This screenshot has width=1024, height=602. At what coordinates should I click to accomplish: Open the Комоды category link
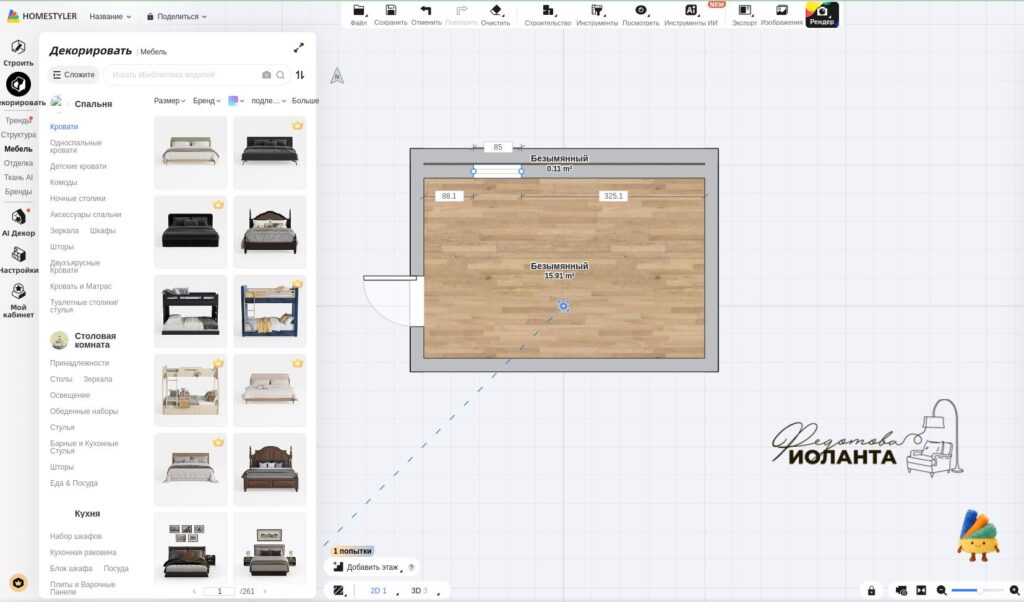63,182
